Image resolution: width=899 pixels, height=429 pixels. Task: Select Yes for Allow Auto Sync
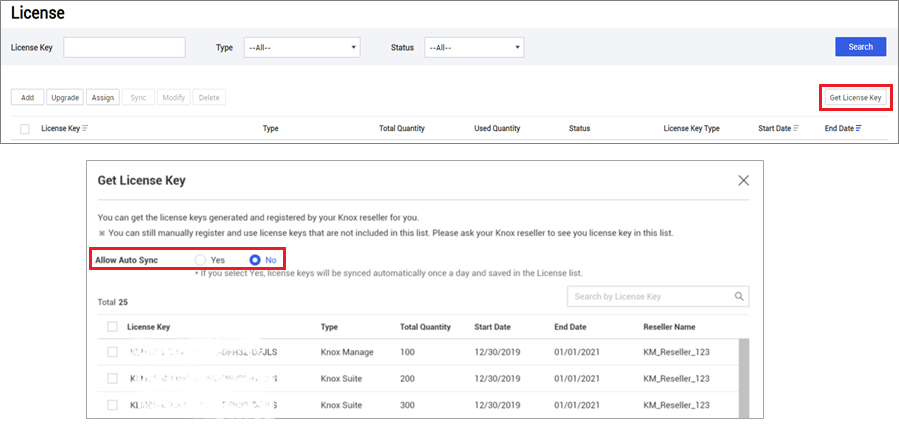click(x=200, y=260)
